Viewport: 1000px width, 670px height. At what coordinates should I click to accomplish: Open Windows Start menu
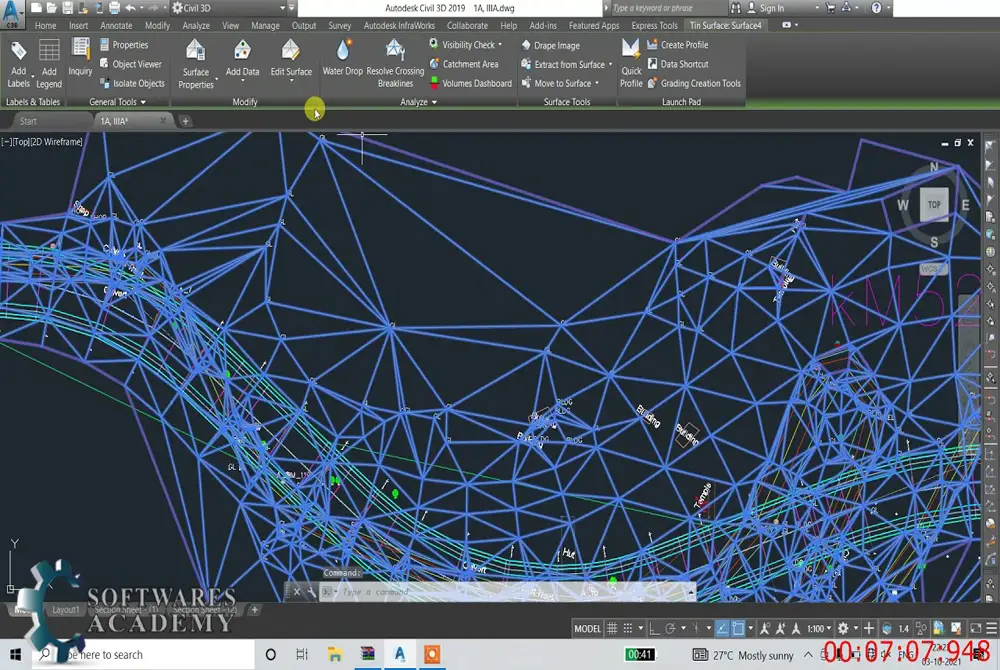[x=15, y=655]
